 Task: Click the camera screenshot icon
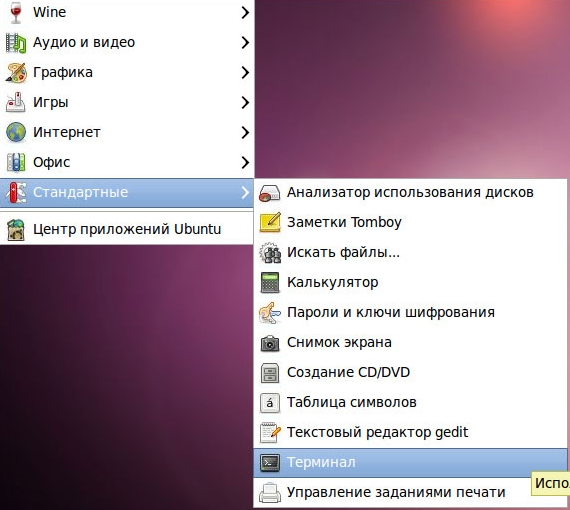[x=269, y=343]
